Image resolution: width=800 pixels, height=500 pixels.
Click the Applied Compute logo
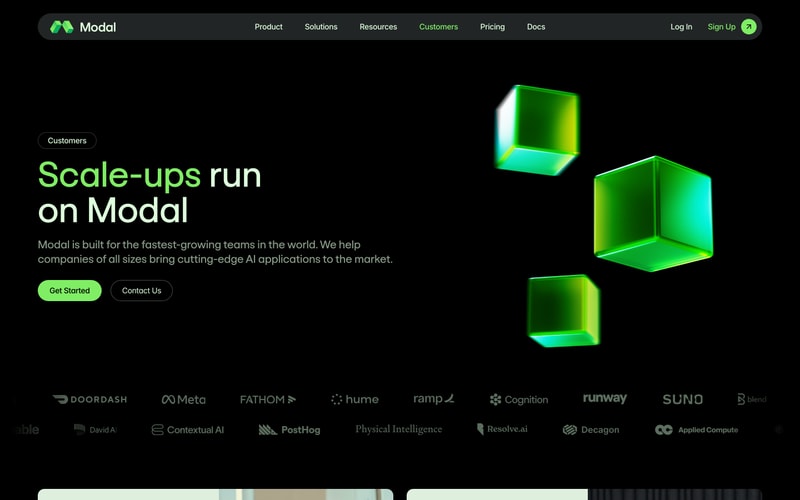pos(696,430)
